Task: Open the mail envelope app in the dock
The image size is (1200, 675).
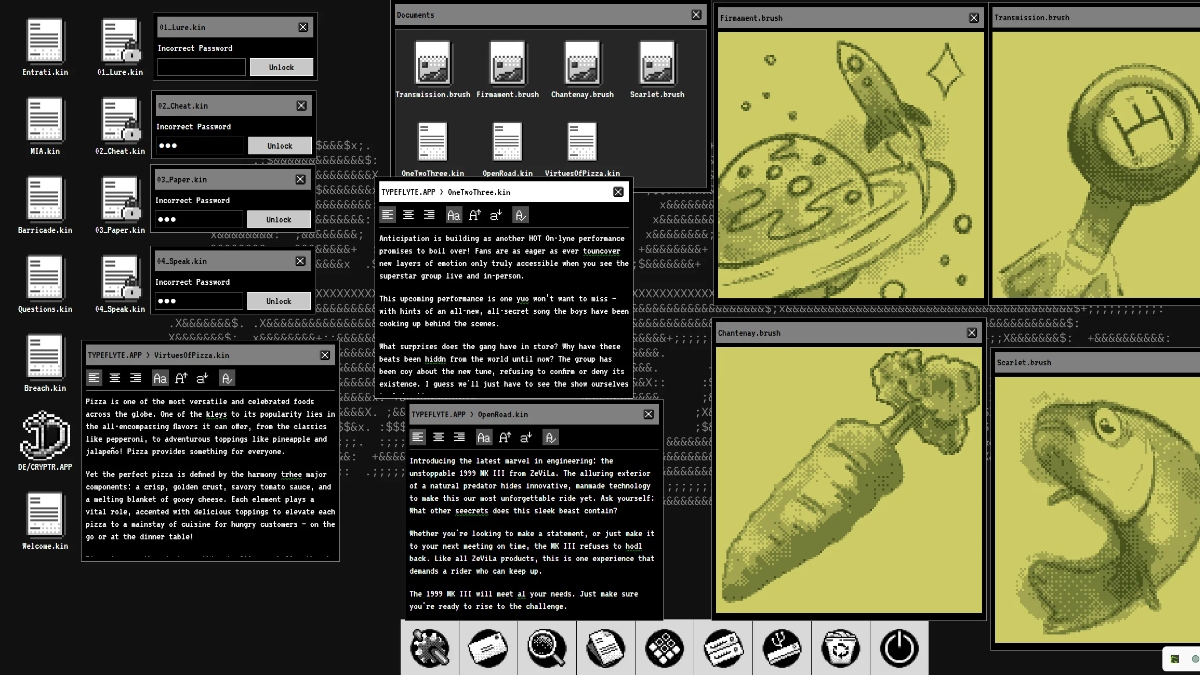Action: pos(489,648)
